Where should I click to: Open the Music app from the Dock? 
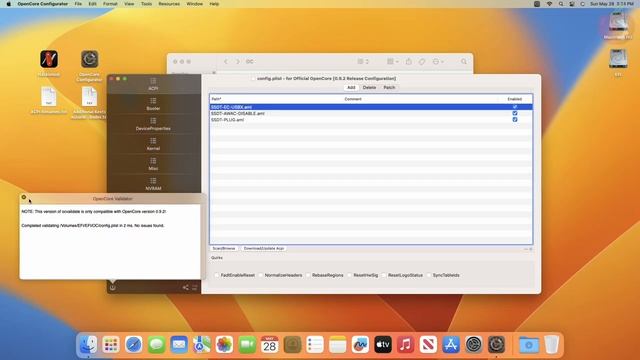(x=405, y=345)
